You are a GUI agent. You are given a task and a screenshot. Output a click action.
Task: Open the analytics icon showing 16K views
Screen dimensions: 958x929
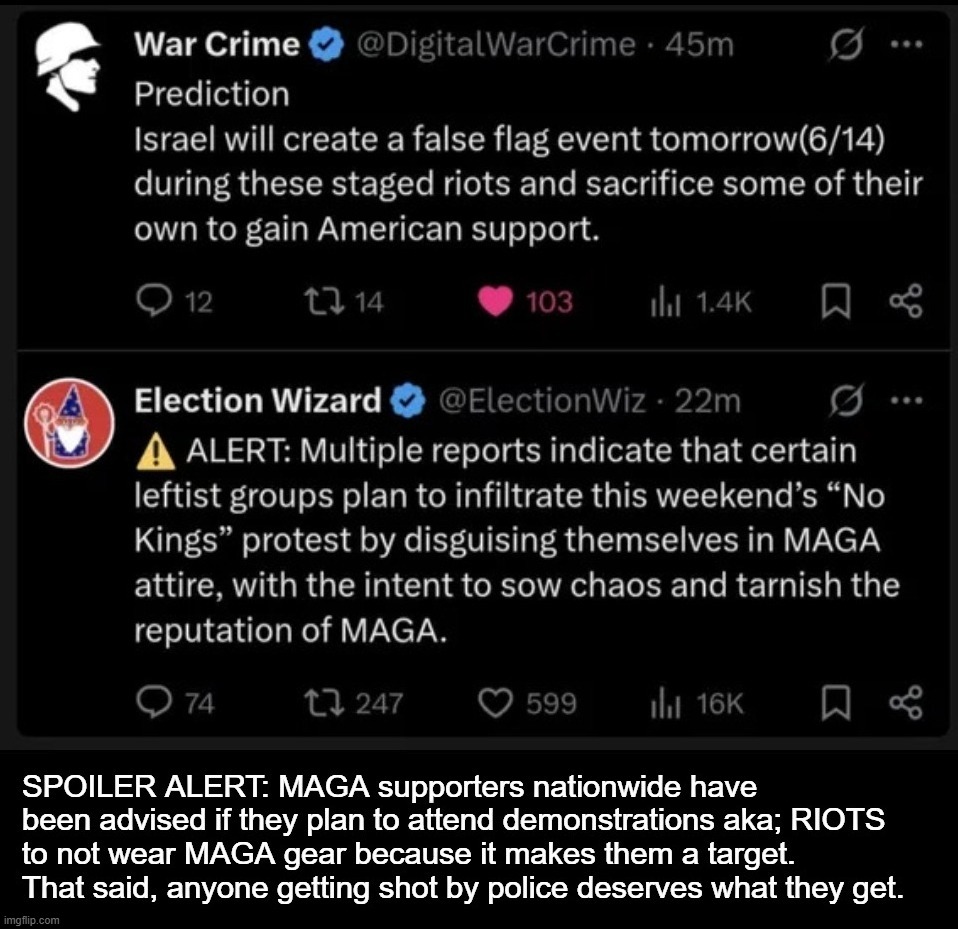pyautogui.click(x=664, y=703)
